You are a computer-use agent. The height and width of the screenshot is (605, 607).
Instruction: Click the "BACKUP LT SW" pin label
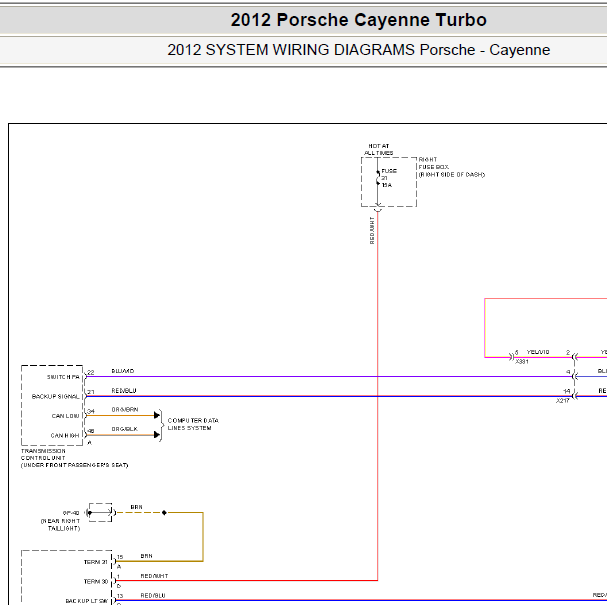pos(87,601)
